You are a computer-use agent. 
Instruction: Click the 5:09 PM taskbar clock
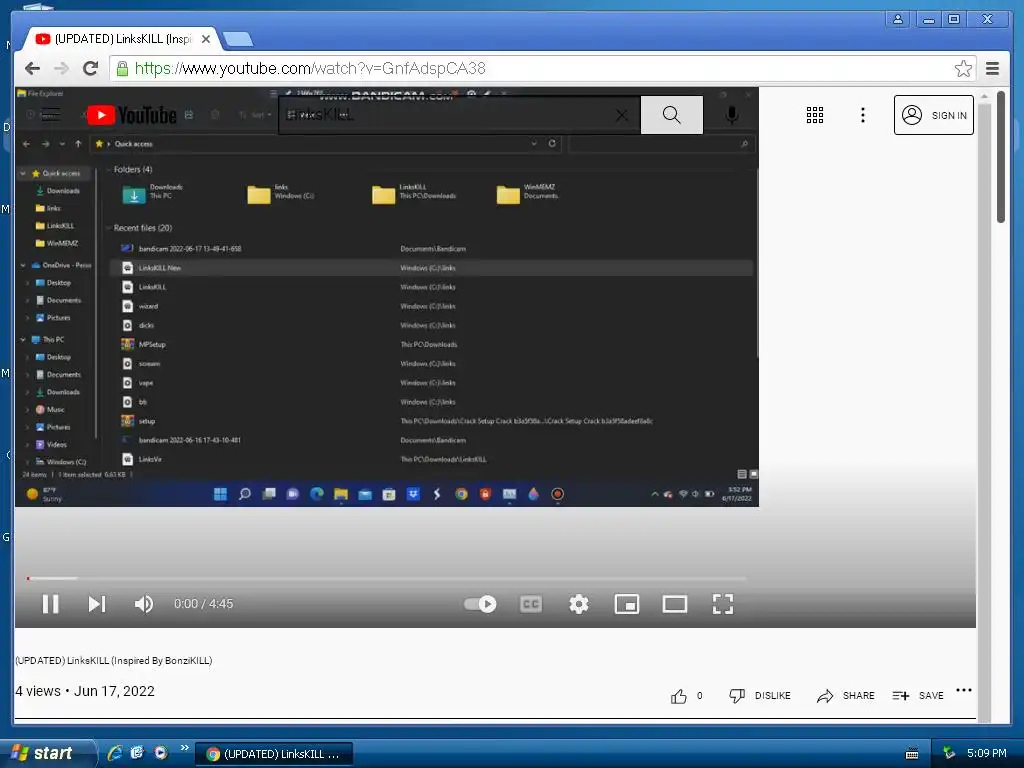(x=987, y=753)
